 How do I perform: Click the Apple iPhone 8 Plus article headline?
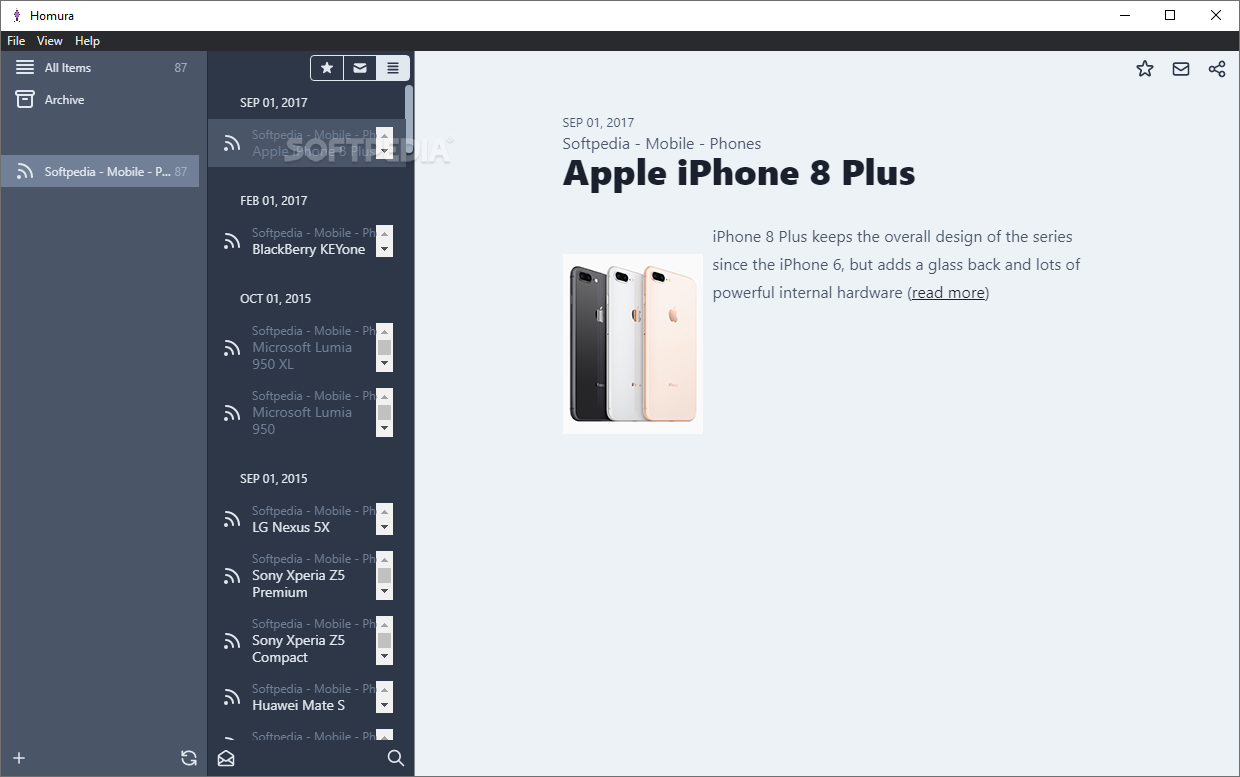739,173
